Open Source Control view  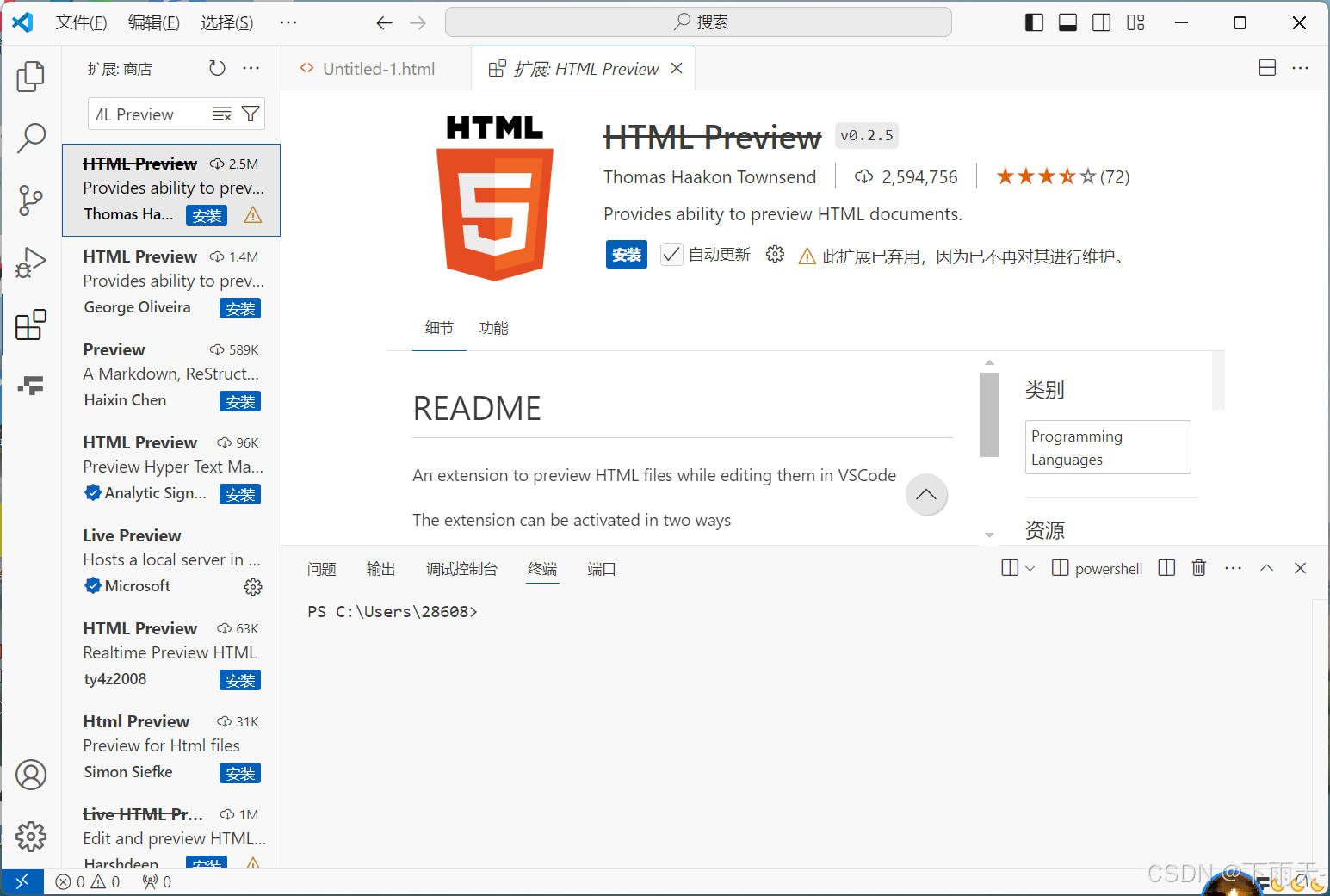[x=31, y=201]
